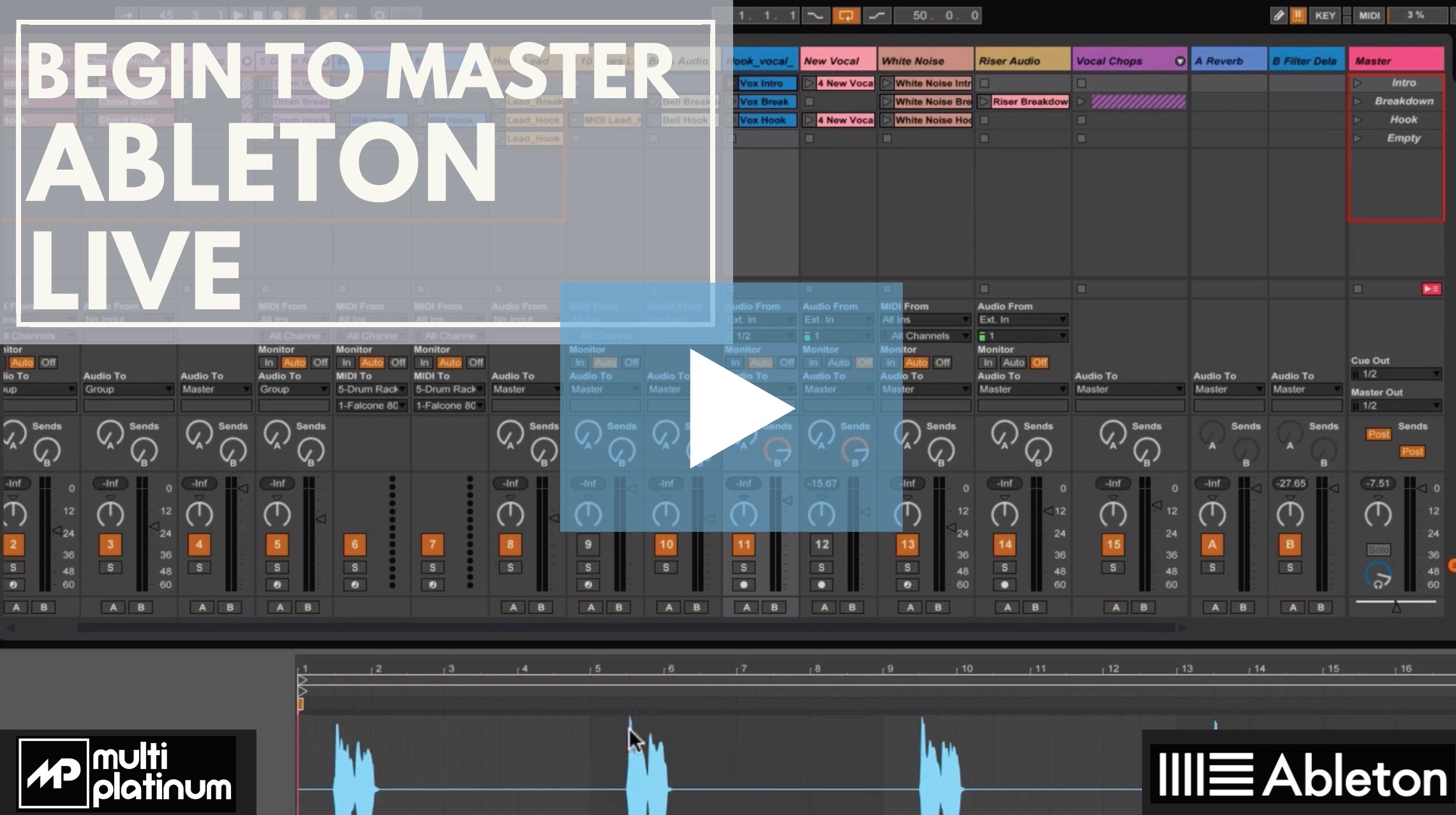Viewport: 1456px width, 815px height.
Task: Launch the White Noise Hook clip
Action: pos(887,120)
